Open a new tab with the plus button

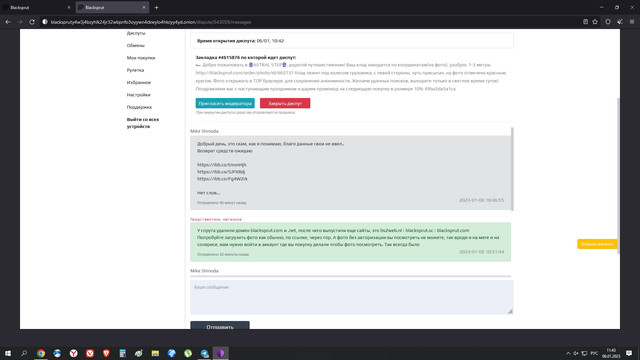coord(156,7)
